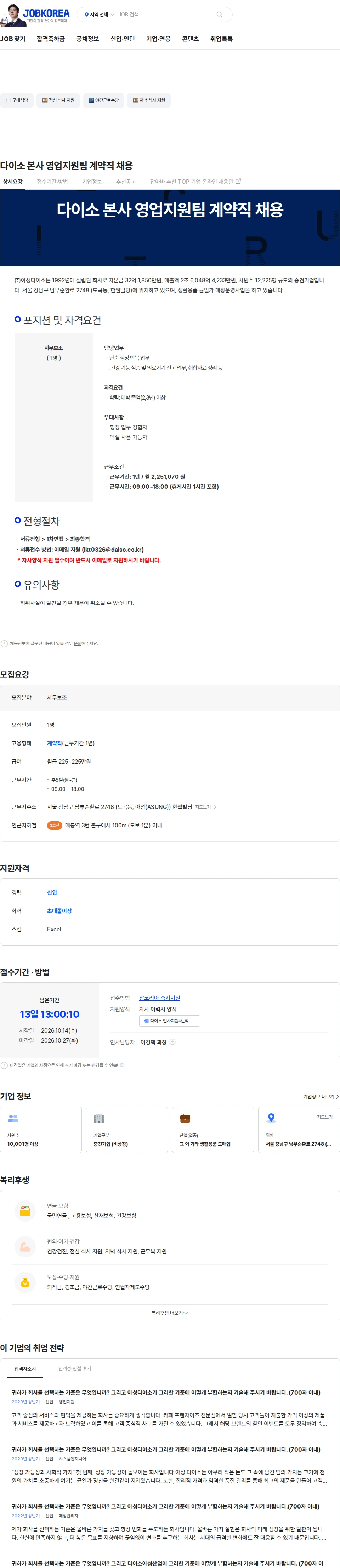This screenshot has width=340, height=1568.
Task: Click the info icon beside 마감일 notice
Action: 4,1066
